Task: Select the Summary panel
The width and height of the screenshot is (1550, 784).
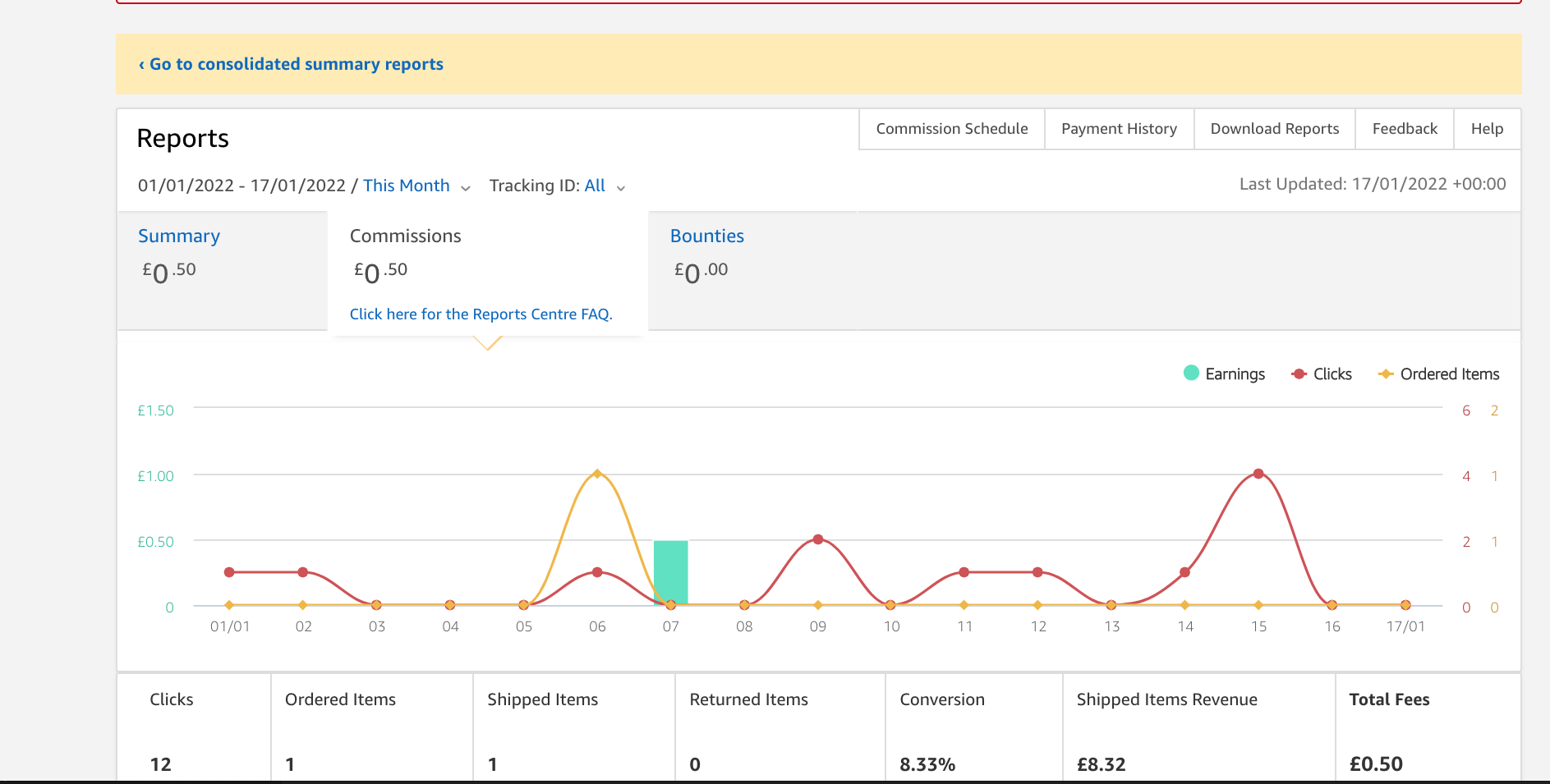Action: [x=222, y=270]
